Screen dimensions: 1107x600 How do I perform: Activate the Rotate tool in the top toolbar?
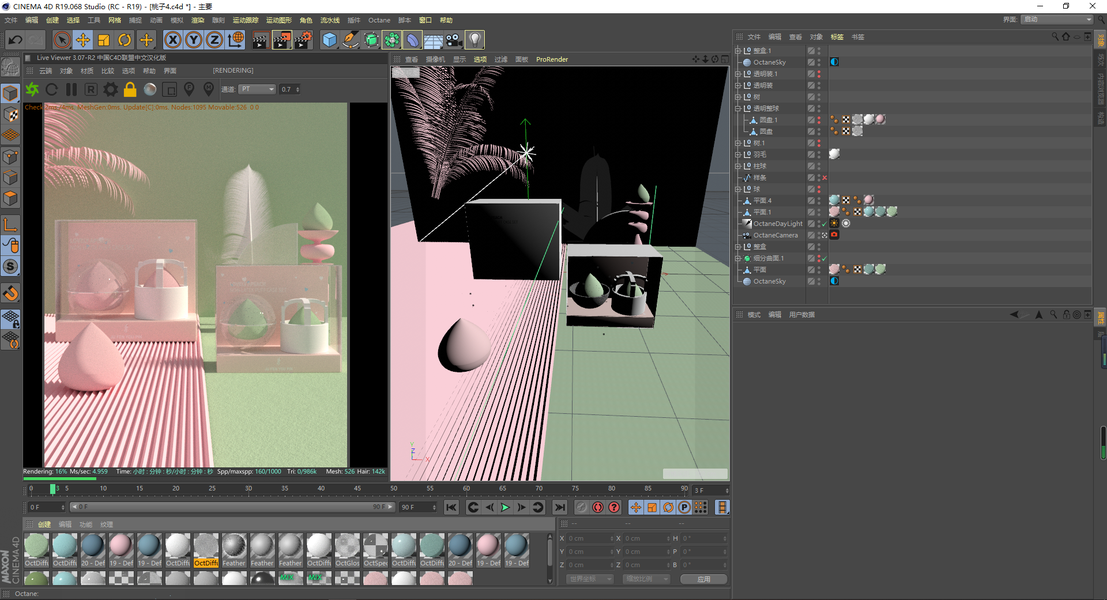(125, 40)
